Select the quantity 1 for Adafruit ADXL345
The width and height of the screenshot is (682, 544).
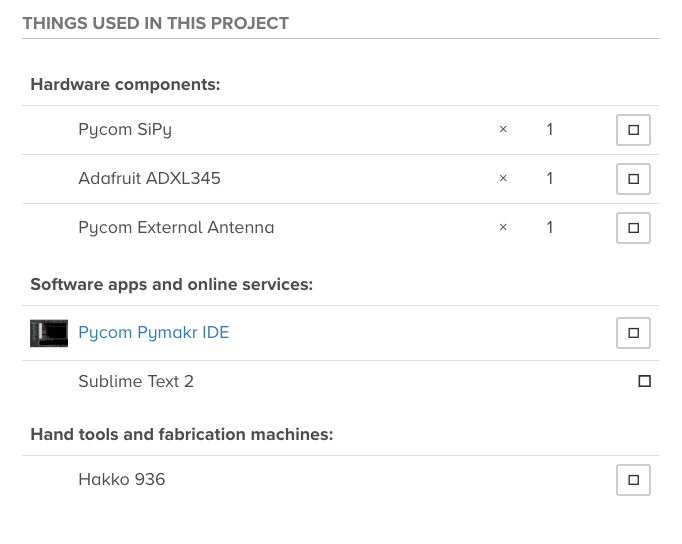click(x=550, y=178)
